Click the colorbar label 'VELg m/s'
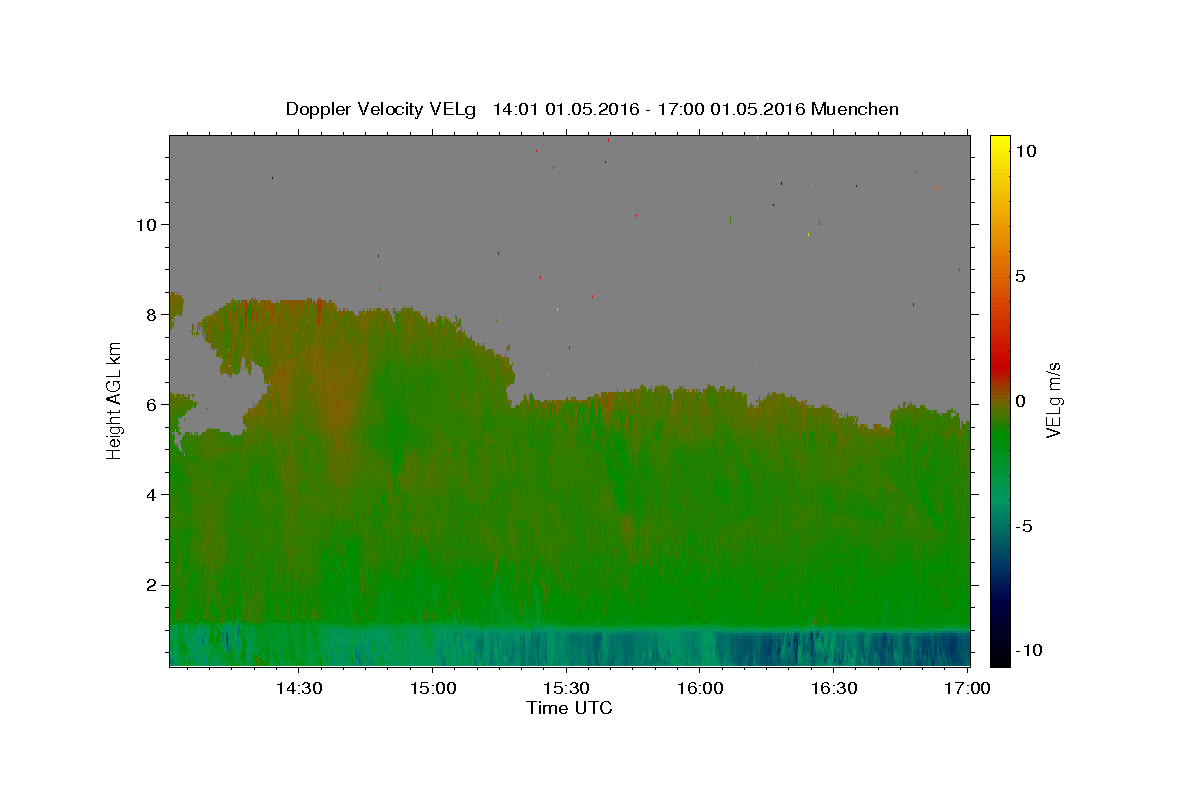 tap(1053, 400)
